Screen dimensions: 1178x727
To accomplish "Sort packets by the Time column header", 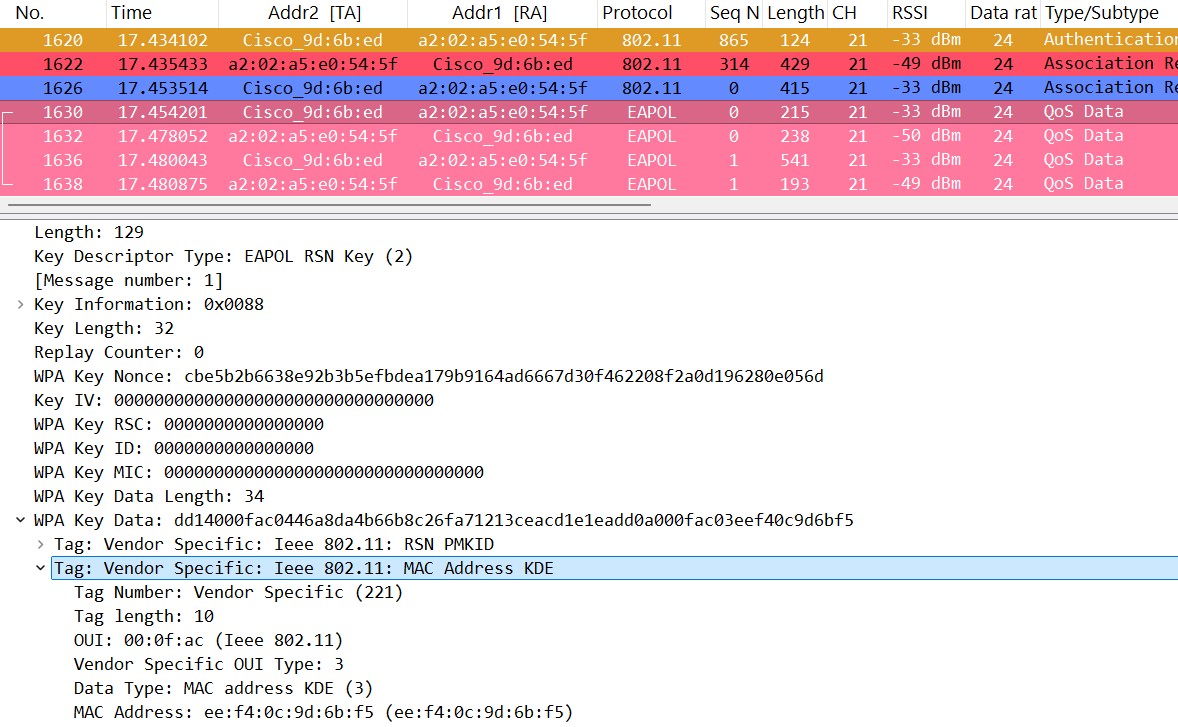I will tap(131, 13).
